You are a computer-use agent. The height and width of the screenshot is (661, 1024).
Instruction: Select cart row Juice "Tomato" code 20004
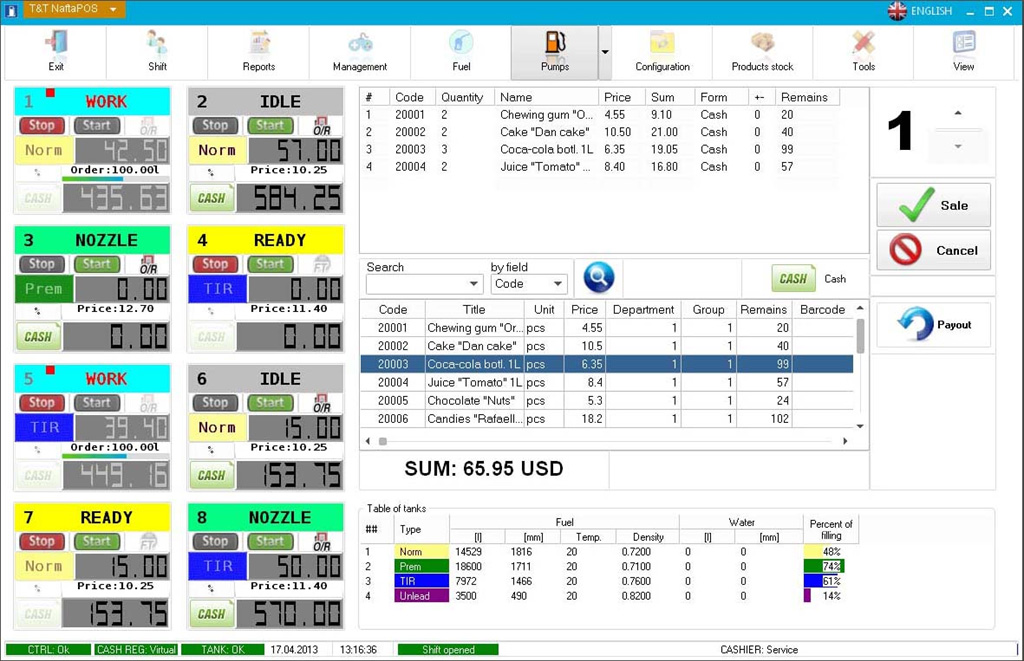(601, 167)
